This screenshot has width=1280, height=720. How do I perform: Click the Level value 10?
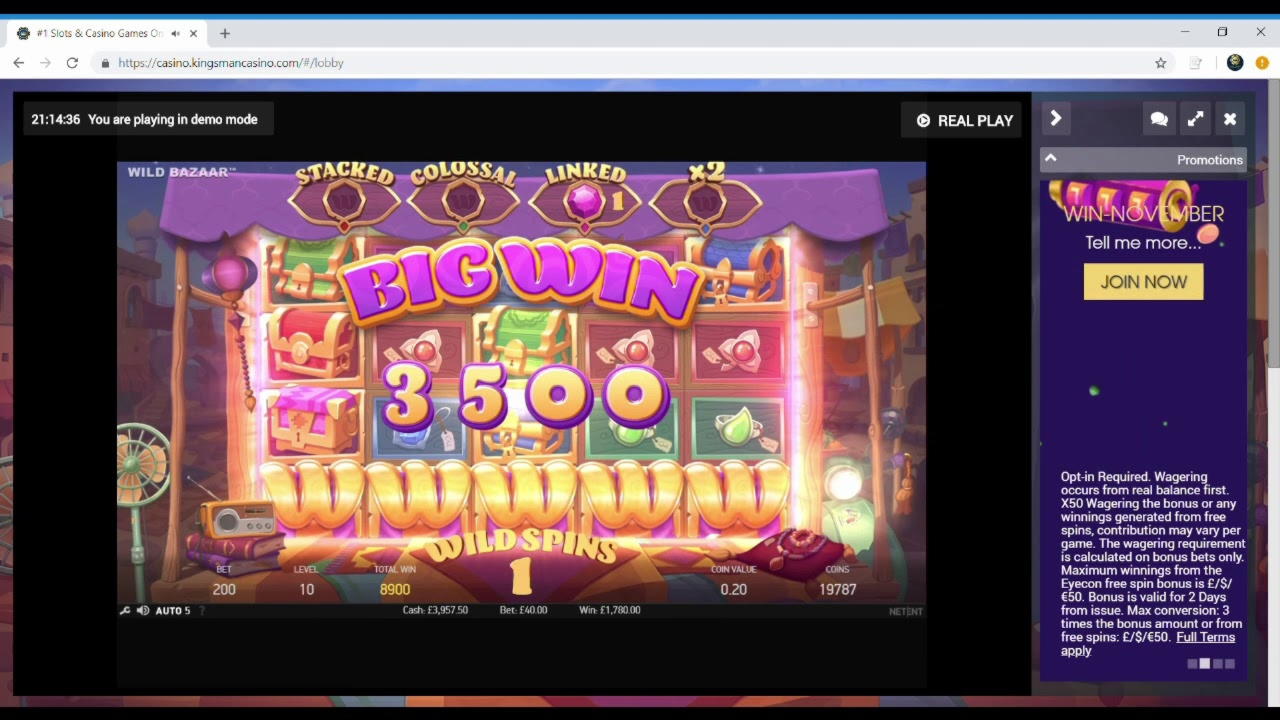(x=306, y=589)
